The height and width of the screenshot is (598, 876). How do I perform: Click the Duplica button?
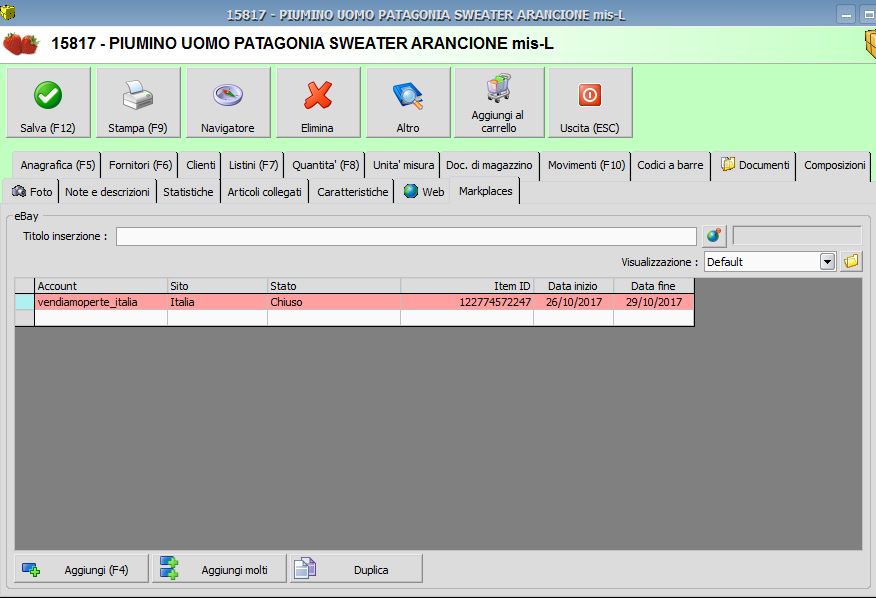pyautogui.click(x=356, y=569)
